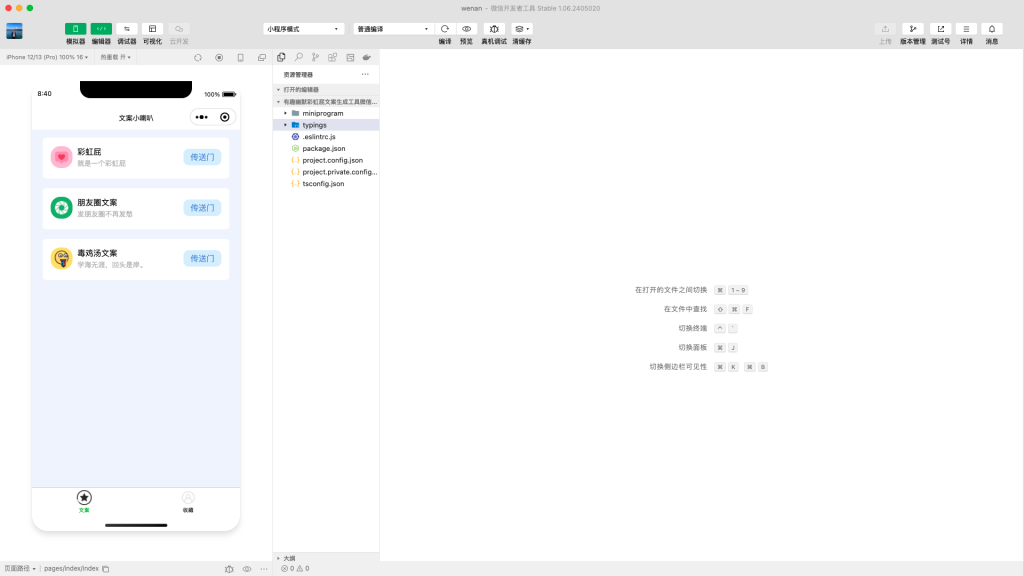
Task: Open the cloud/docker icon in editor sidebar
Action: (367, 57)
